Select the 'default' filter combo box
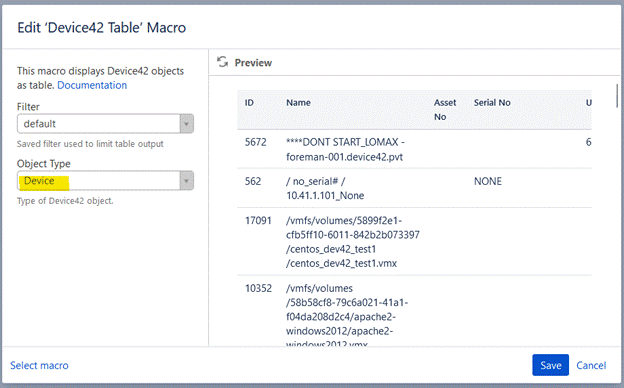This screenshot has height=388, width=624. [x=105, y=124]
